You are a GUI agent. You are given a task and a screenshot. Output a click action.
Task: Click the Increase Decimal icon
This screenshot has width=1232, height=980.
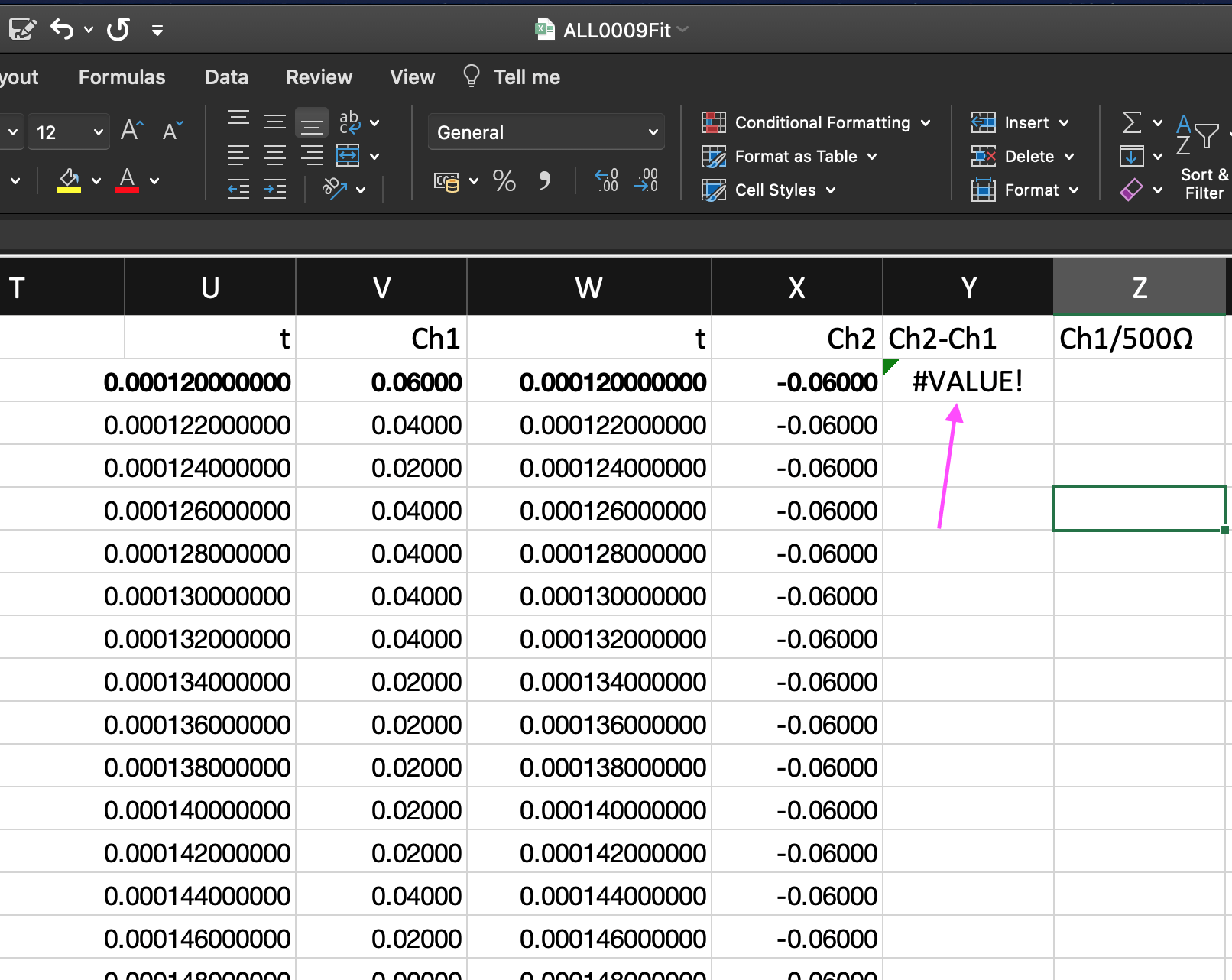(606, 181)
